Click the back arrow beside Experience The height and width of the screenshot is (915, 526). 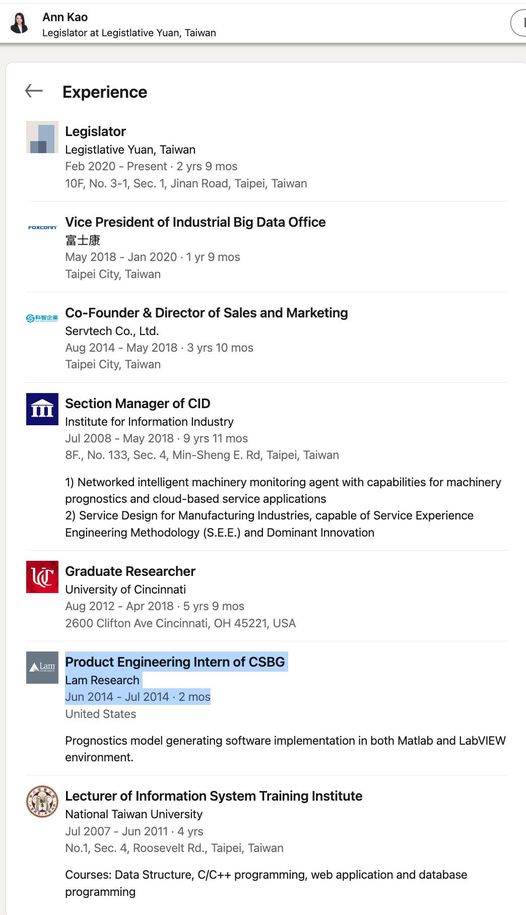tap(34, 90)
